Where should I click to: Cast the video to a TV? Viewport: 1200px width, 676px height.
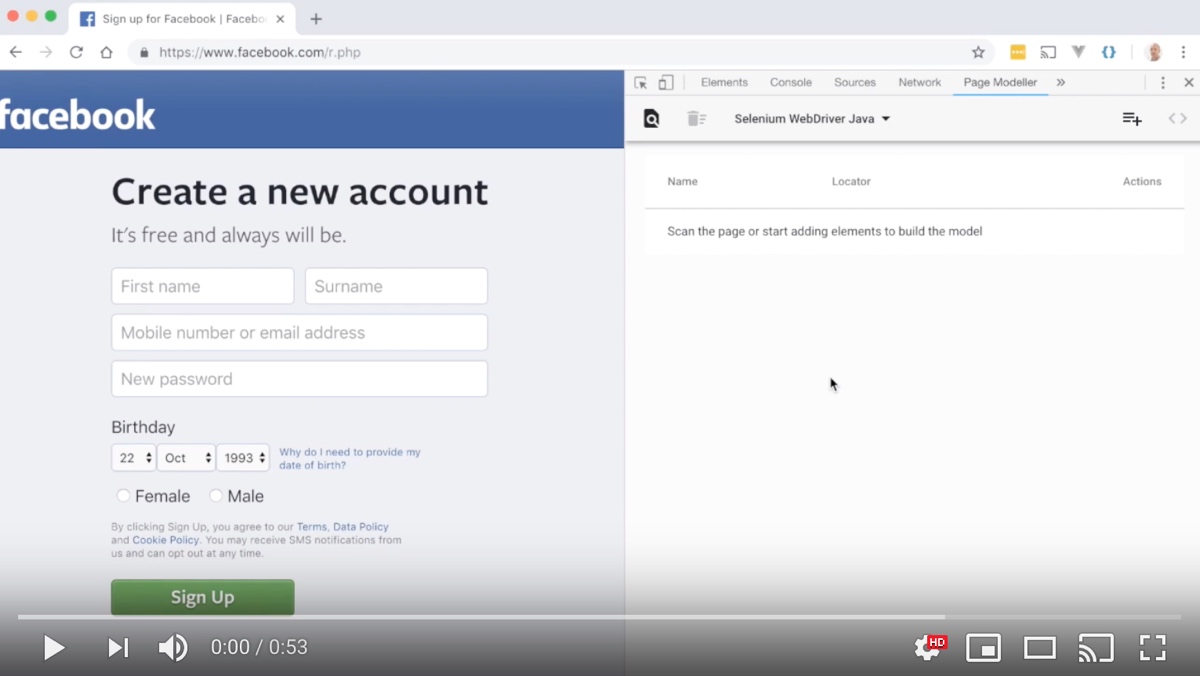(x=1096, y=648)
